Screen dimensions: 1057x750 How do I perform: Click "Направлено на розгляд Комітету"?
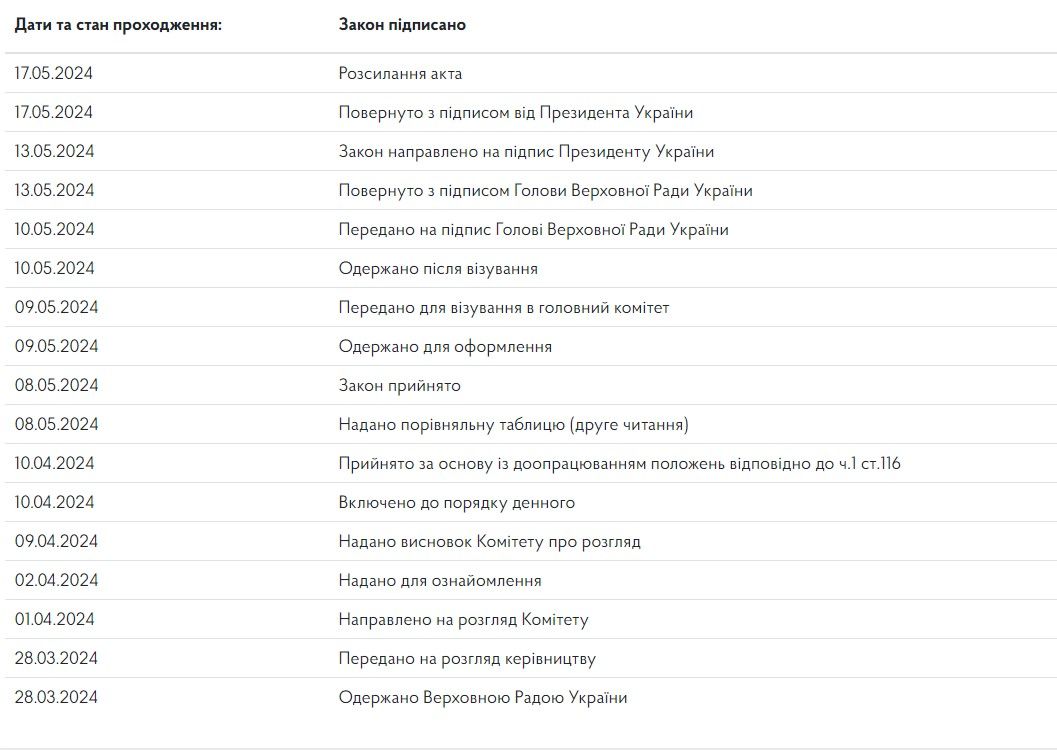463,619
